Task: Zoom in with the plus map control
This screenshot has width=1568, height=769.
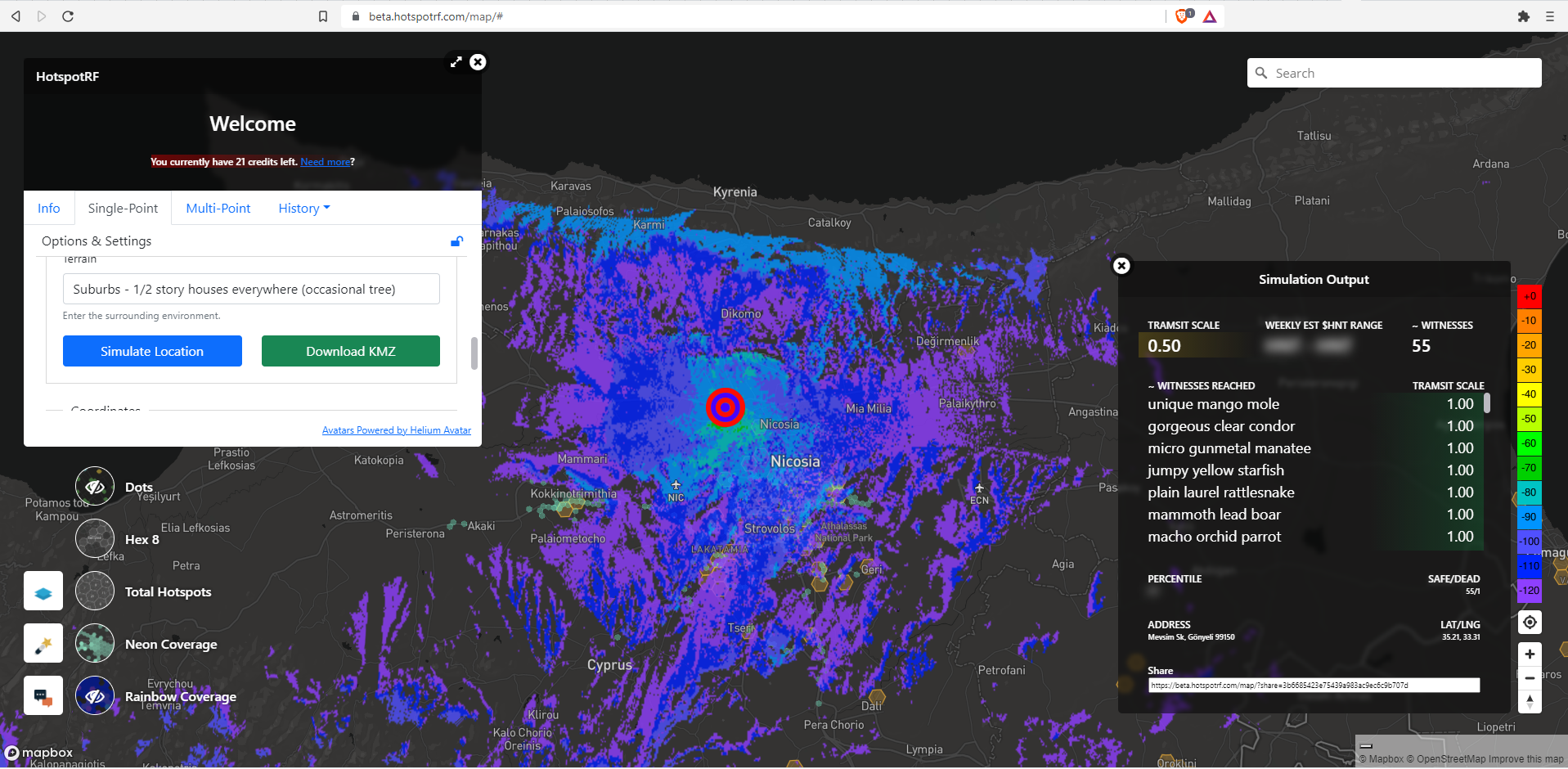Action: click(x=1530, y=654)
